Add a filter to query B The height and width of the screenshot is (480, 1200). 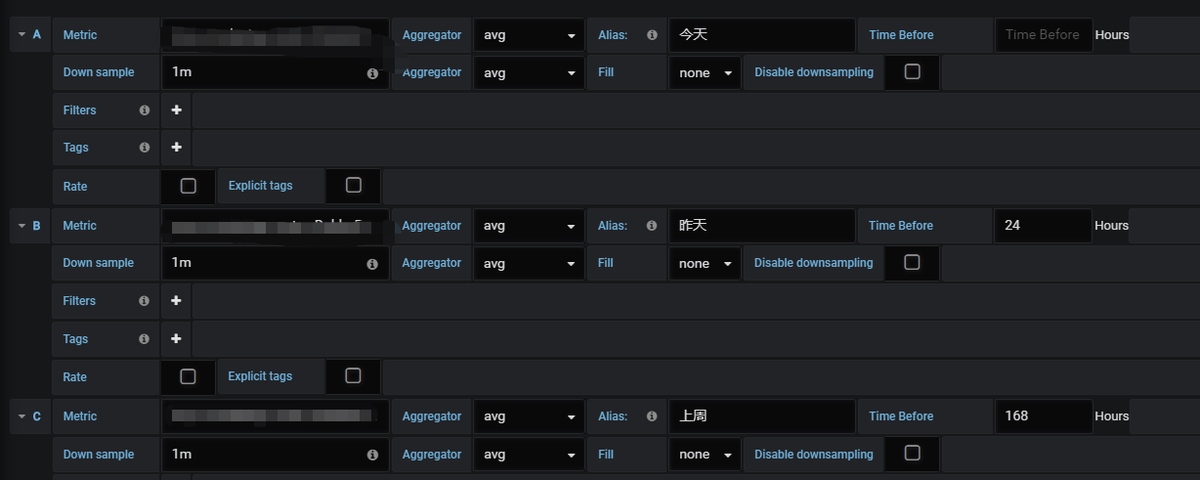176,301
